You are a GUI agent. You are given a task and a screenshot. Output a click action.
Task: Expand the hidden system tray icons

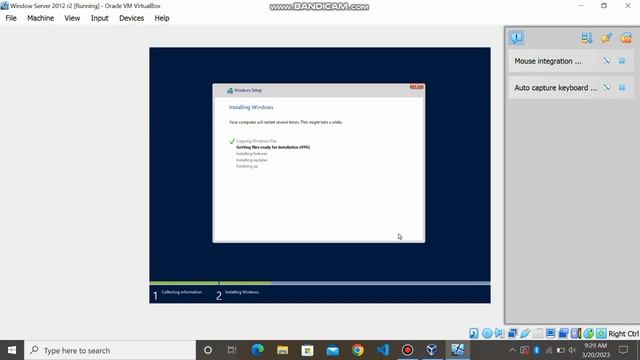513,350
